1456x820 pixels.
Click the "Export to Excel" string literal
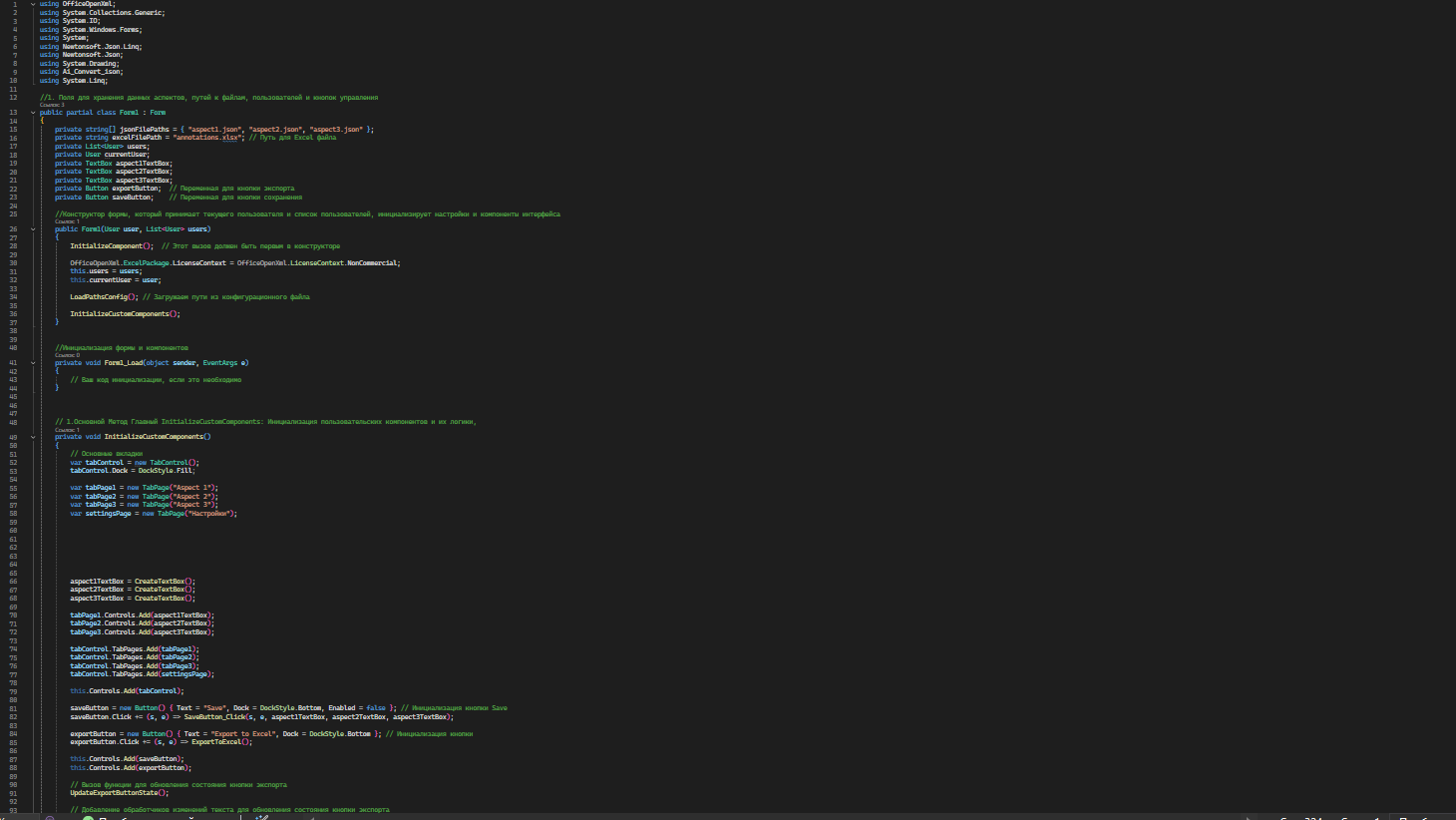[243, 734]
